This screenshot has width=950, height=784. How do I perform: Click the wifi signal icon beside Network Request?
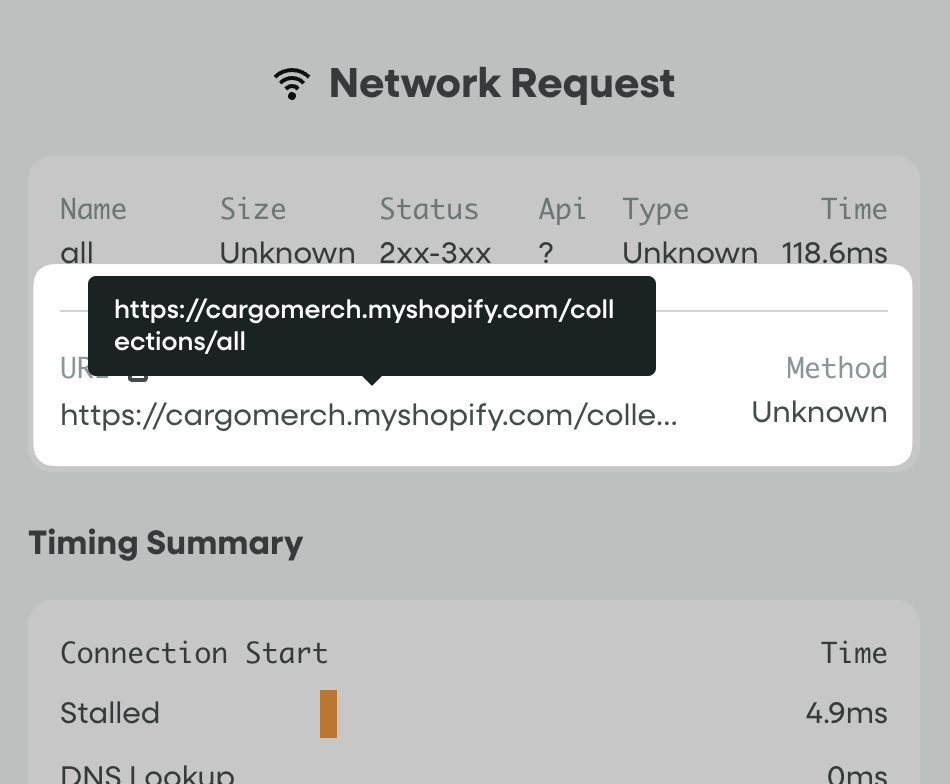tap(291, 84)
